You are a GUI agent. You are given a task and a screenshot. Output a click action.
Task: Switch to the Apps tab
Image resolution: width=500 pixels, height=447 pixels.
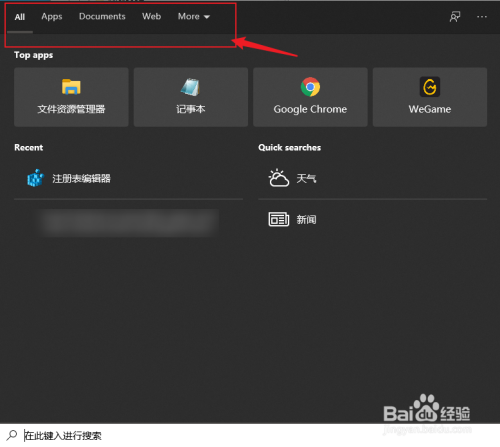pos(52,17)
